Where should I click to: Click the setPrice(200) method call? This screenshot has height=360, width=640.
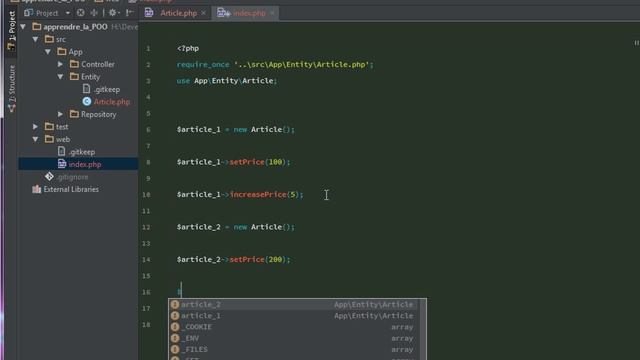coord(260,260)
